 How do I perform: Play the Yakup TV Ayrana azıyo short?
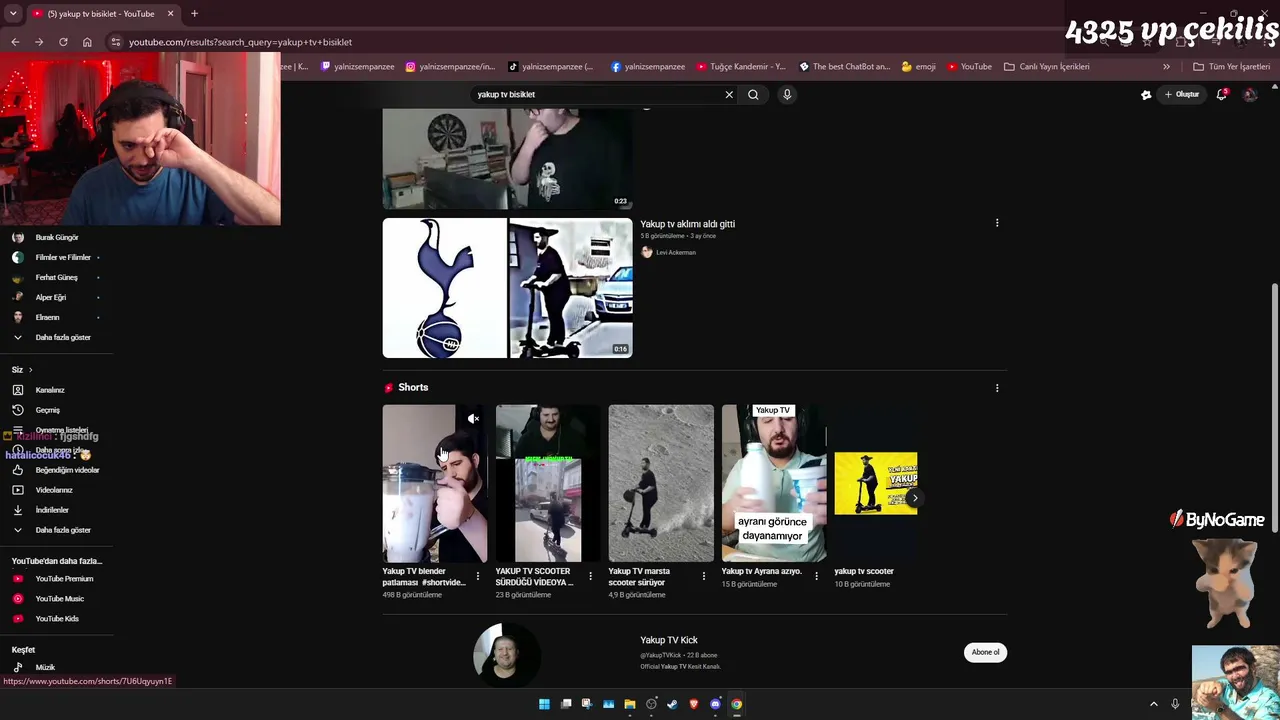(774, 483)
